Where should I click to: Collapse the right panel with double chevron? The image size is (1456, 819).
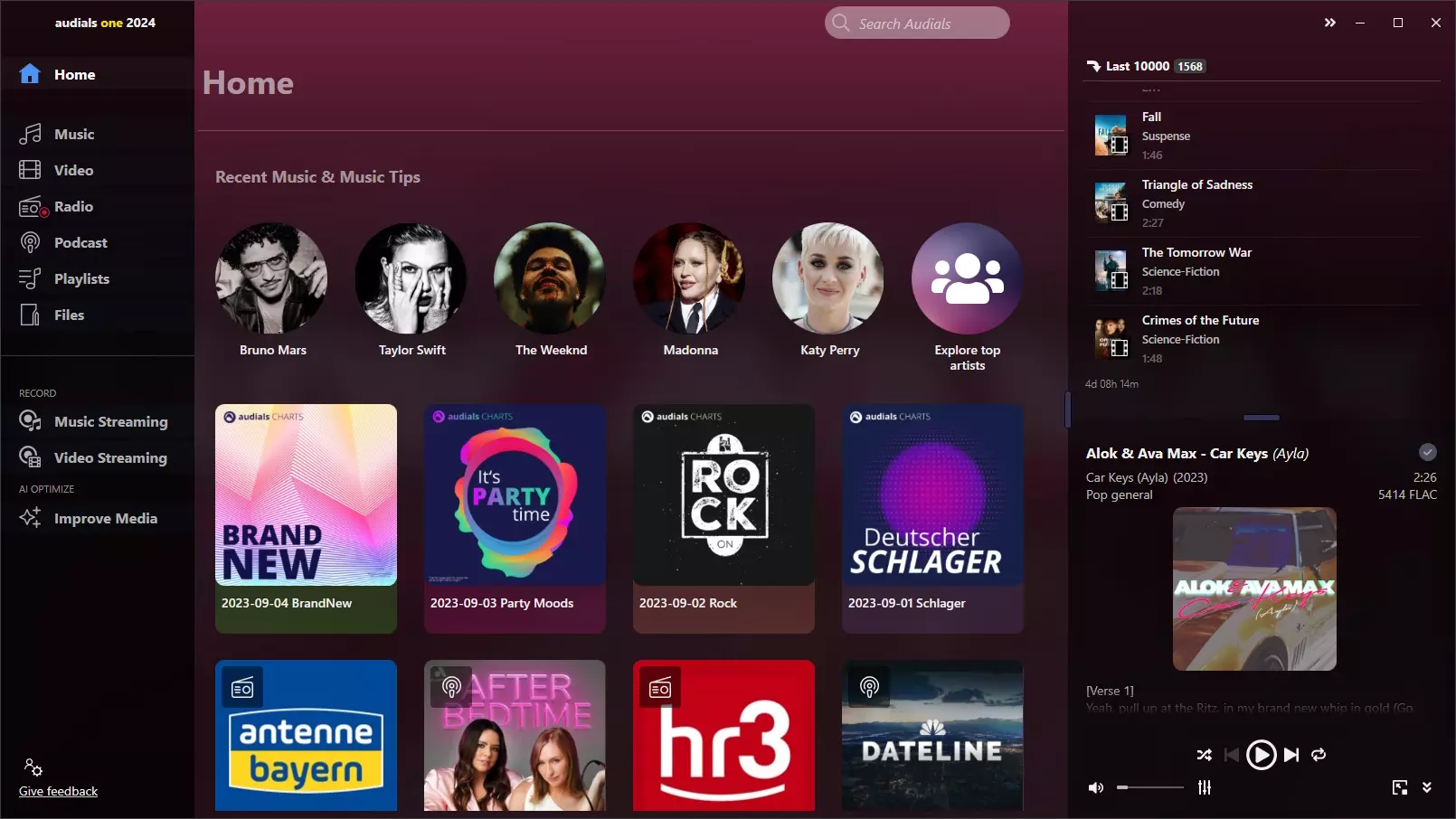tap(1329, 23)
